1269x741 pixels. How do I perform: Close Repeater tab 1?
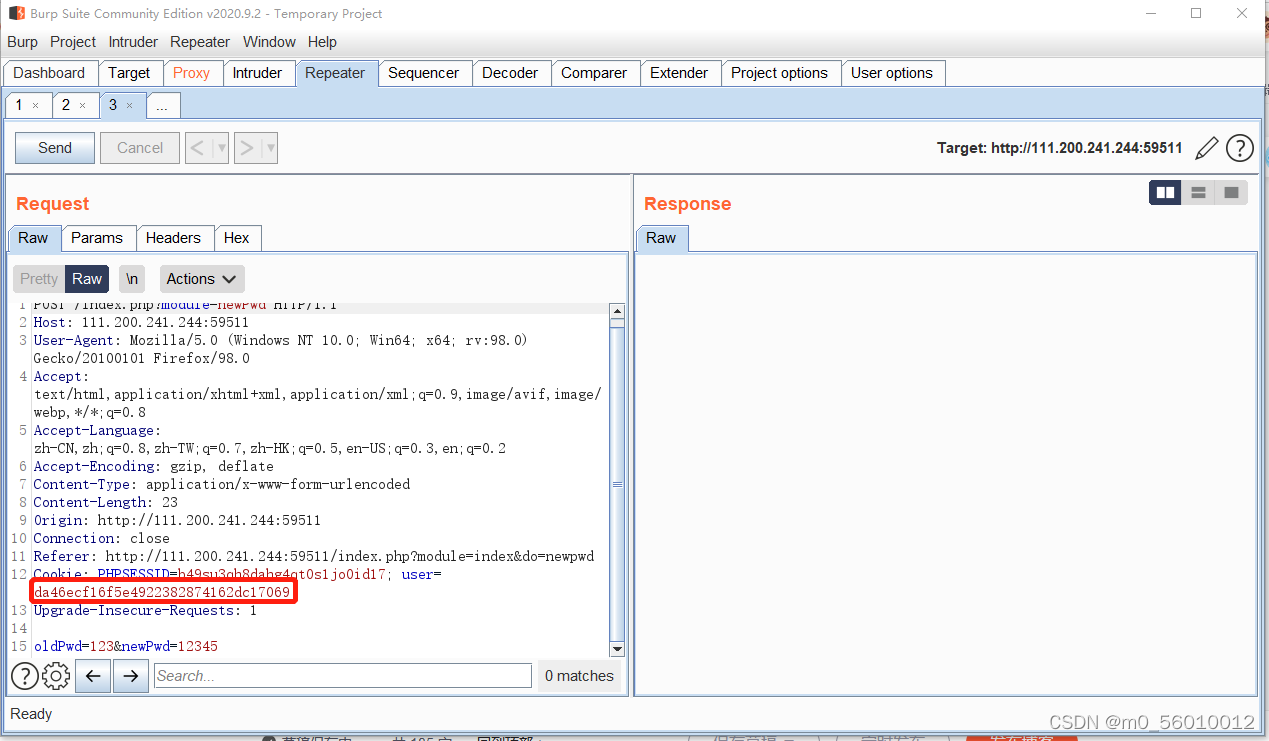click(x=35, y=105)
